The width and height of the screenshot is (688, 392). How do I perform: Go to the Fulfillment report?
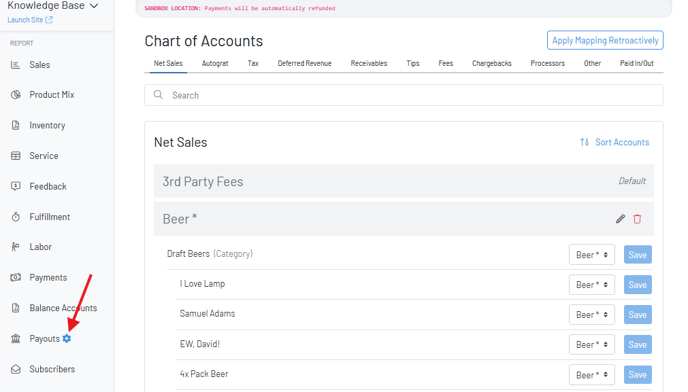(x=50, y=217)
